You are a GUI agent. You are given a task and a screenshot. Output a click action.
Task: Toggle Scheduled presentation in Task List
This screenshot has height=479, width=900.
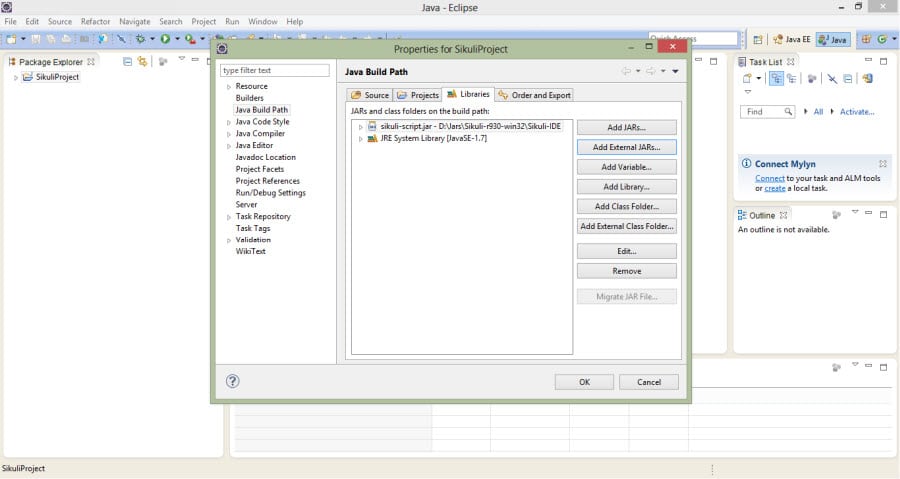(x=792, y=79)
